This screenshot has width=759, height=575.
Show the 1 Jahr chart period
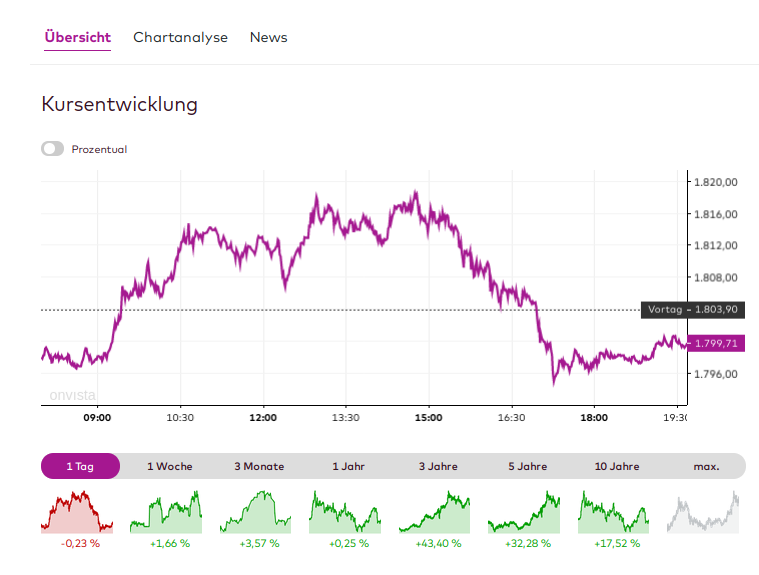(x=349, y=466)
